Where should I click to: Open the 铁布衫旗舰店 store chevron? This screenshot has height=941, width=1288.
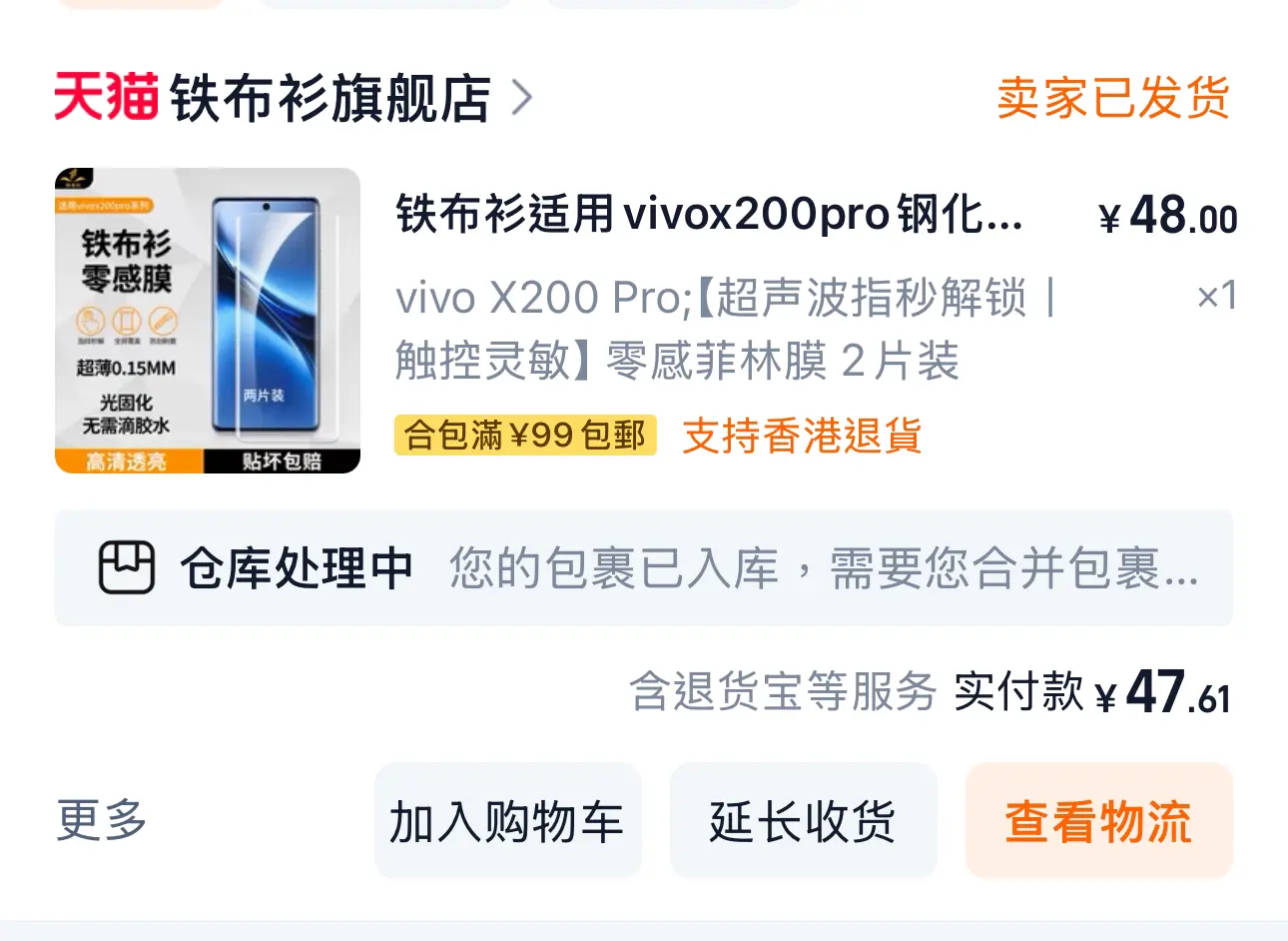pyautogui.click(x=522, y=98)
